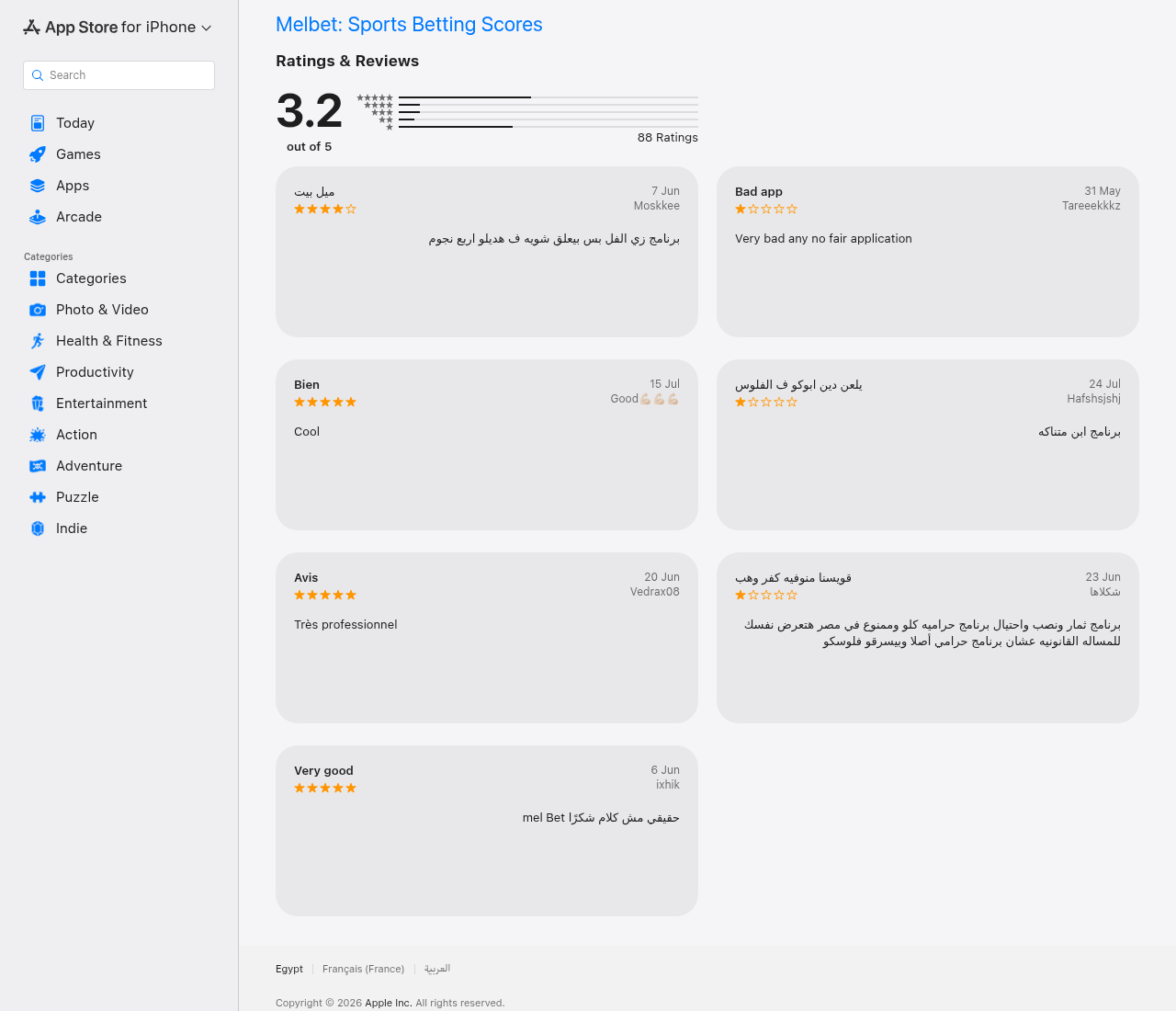The width and height of the screenshot is (1176, 1011).
Task: Click the review text 'Cool'
Action: pos(307,432)
